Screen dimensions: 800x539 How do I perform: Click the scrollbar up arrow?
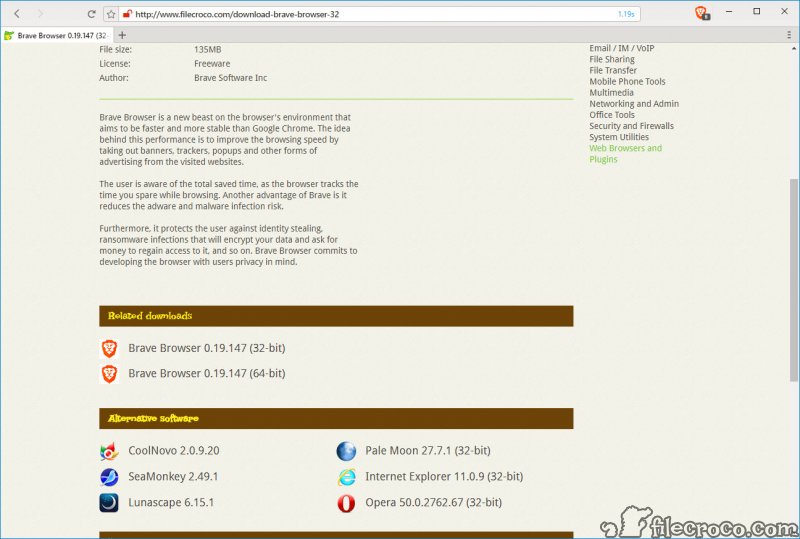[x=793, y=49]
